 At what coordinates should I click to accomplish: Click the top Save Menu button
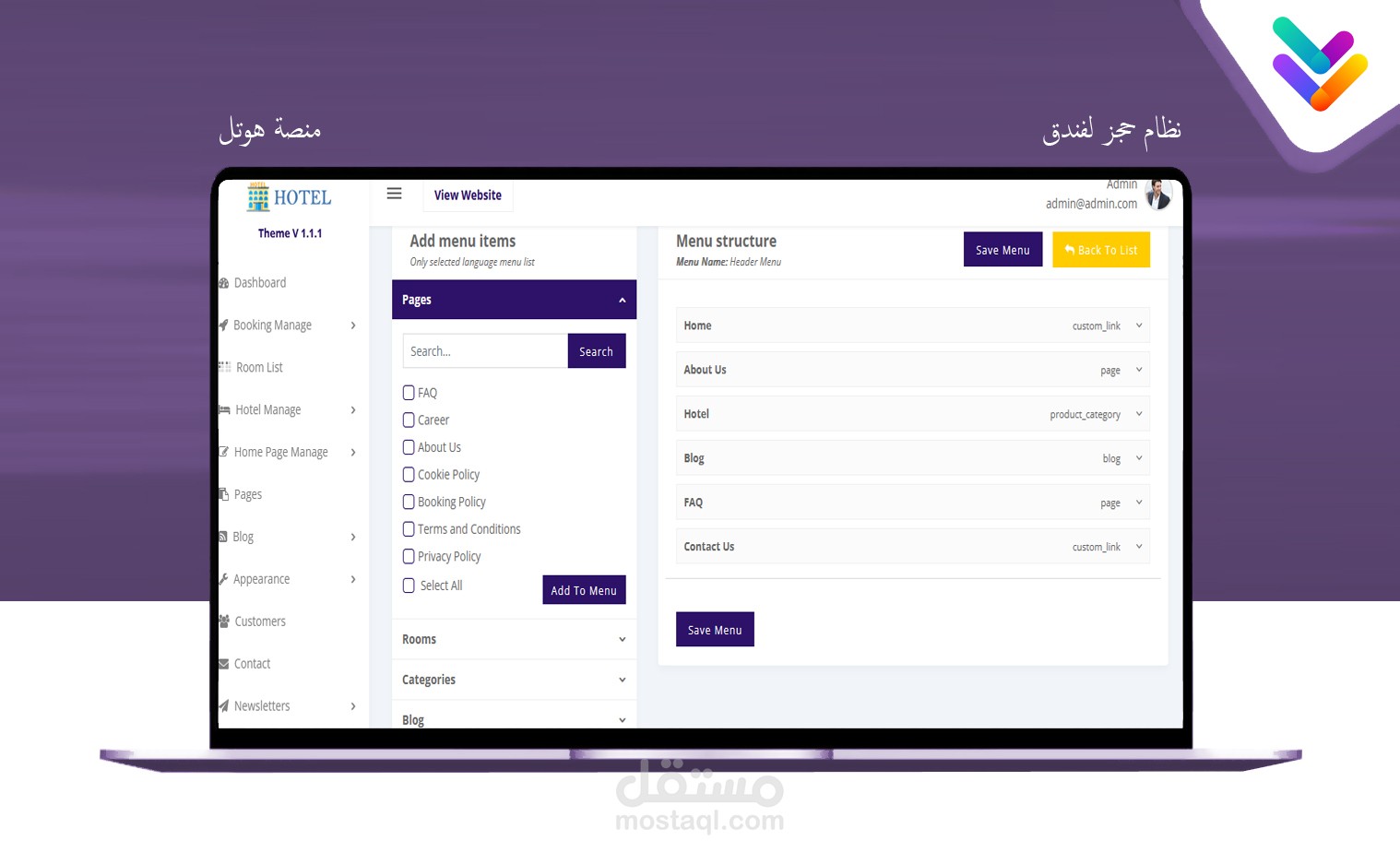click(x=1003, y=250)
